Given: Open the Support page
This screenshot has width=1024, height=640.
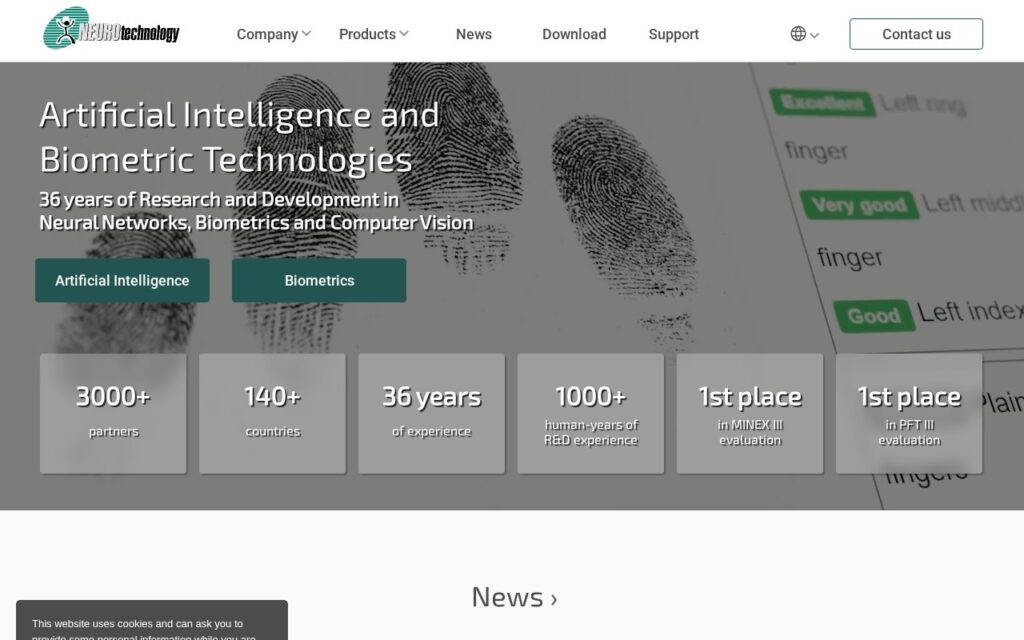Looking at the screenshot, I should point(673,34).
